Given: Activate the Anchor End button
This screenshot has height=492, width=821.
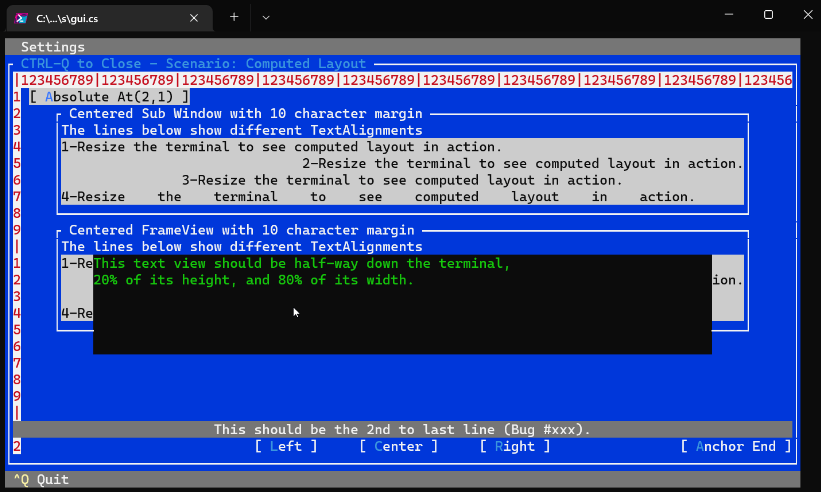Looking at the screenshot, I should pos(735,447).
